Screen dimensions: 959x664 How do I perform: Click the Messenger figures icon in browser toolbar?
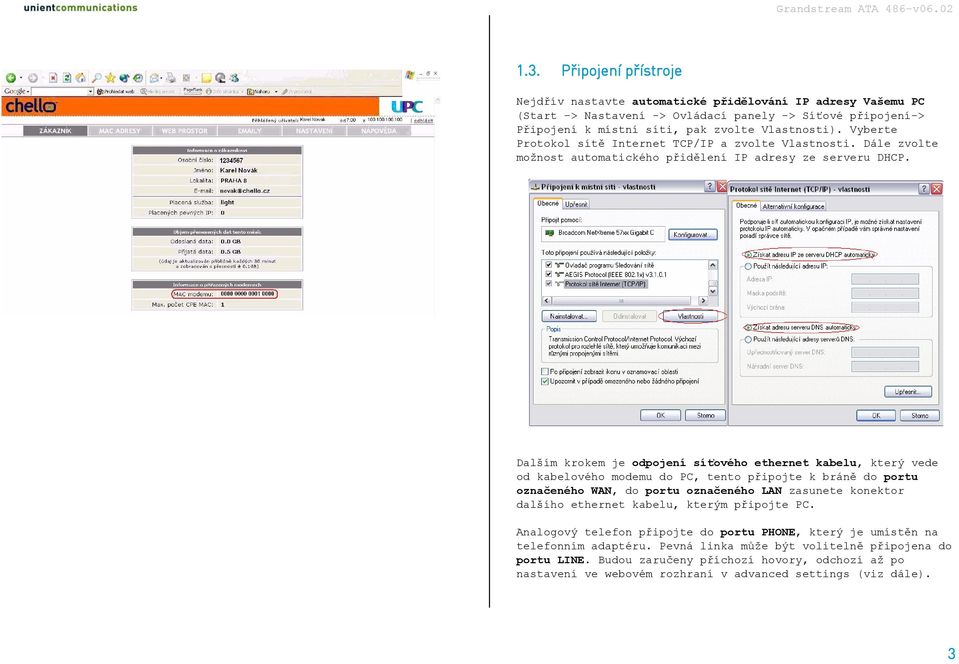234,78
